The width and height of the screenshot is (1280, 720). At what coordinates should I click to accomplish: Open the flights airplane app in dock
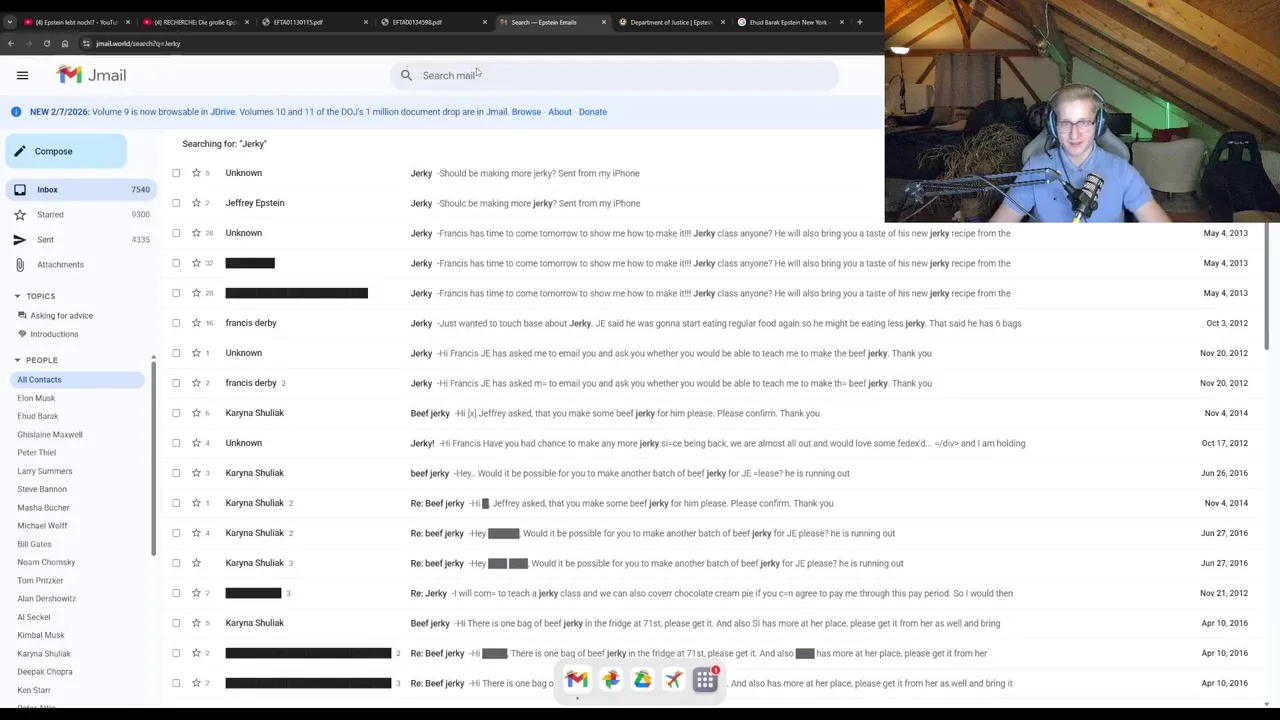(x=674, y=680)
